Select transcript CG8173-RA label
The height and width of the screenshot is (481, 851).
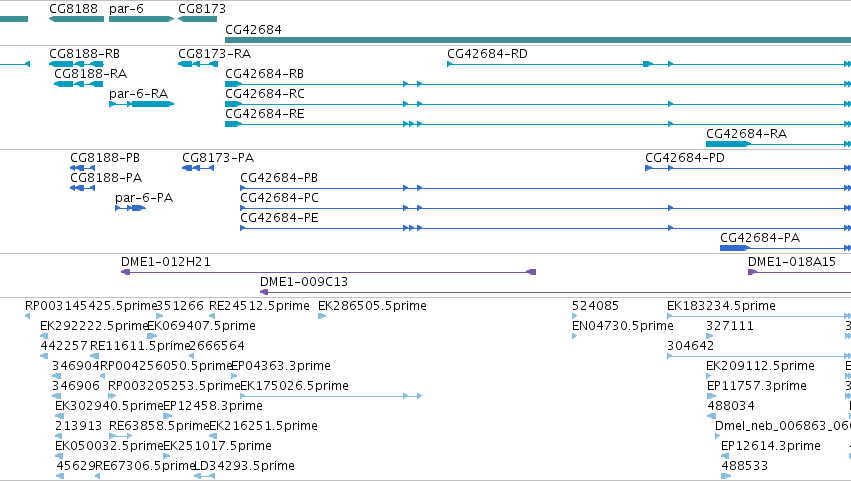click(x=214, y=54)
